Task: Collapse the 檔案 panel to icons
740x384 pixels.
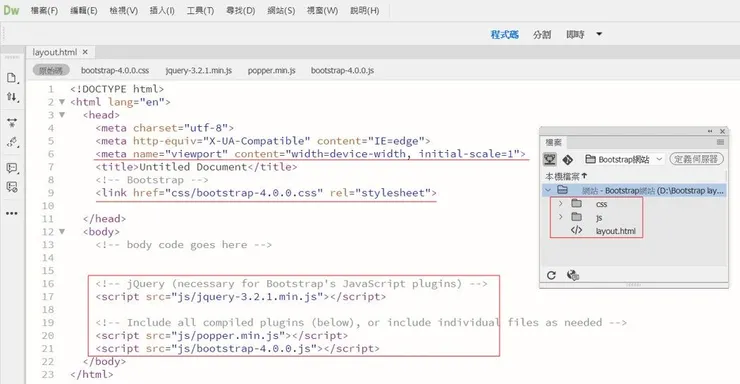Action: (710, 131)
